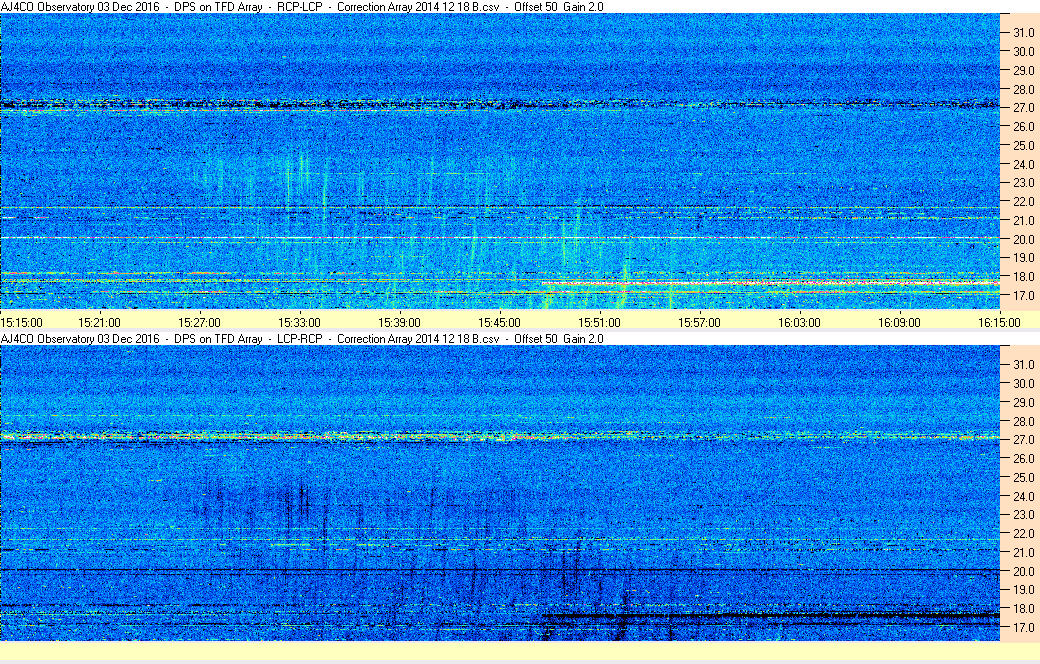Click 25.0 frequency label on RCP-LCP chart
Viewport: 1040px width, 664px height.
(1023, 145)
